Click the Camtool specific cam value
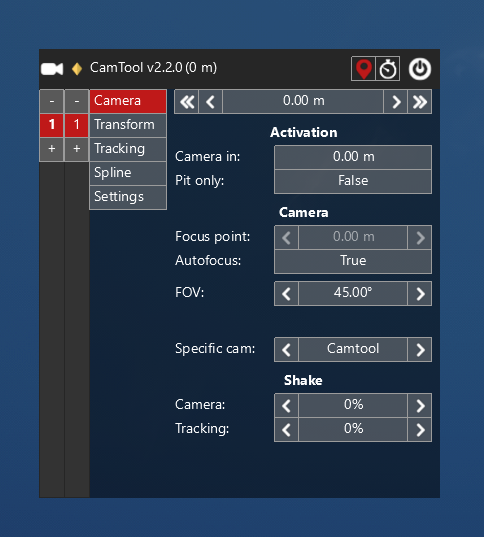Image resolution: width=484 pixels, height=537 pixels. (x=353, y=350)
